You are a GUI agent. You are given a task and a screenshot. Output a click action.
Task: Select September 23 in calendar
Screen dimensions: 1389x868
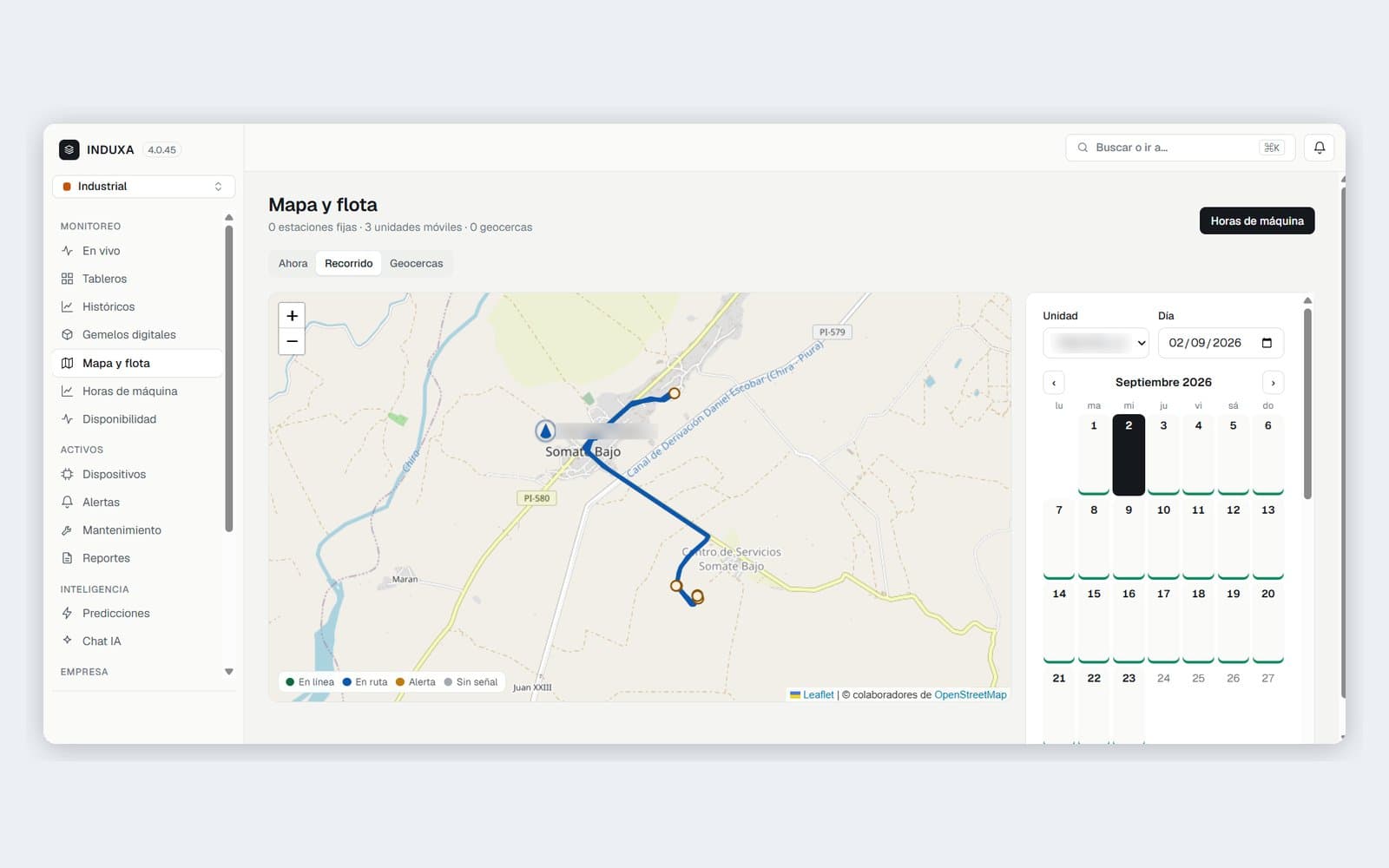click(1129, 705)
